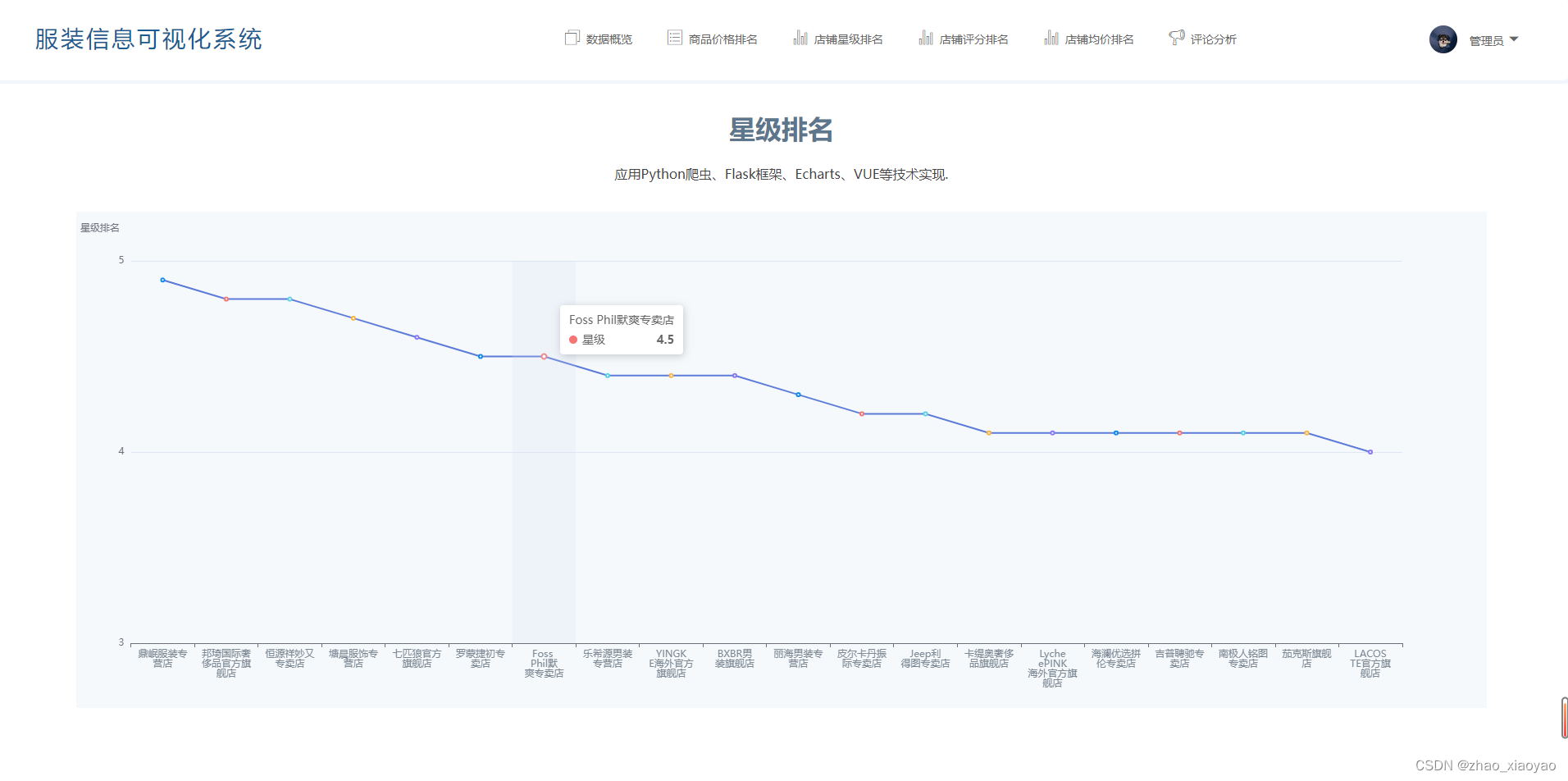The height and width of the screenshot is (781, 1568).
Task: Select the data point for LACOSTE官方旗舰店
Action: [x=1370, y=452]
